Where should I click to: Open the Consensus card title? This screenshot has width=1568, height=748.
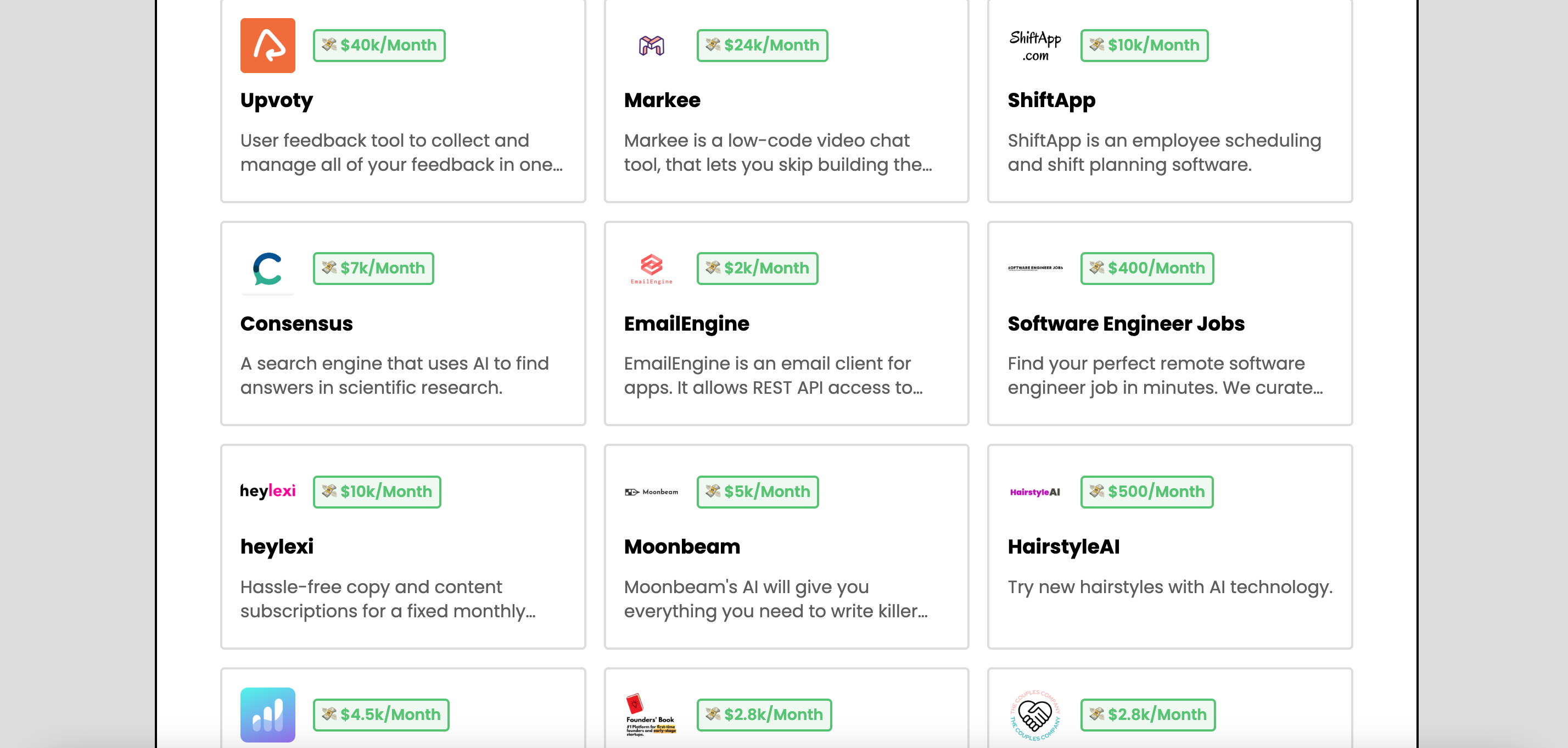point(296,323)
